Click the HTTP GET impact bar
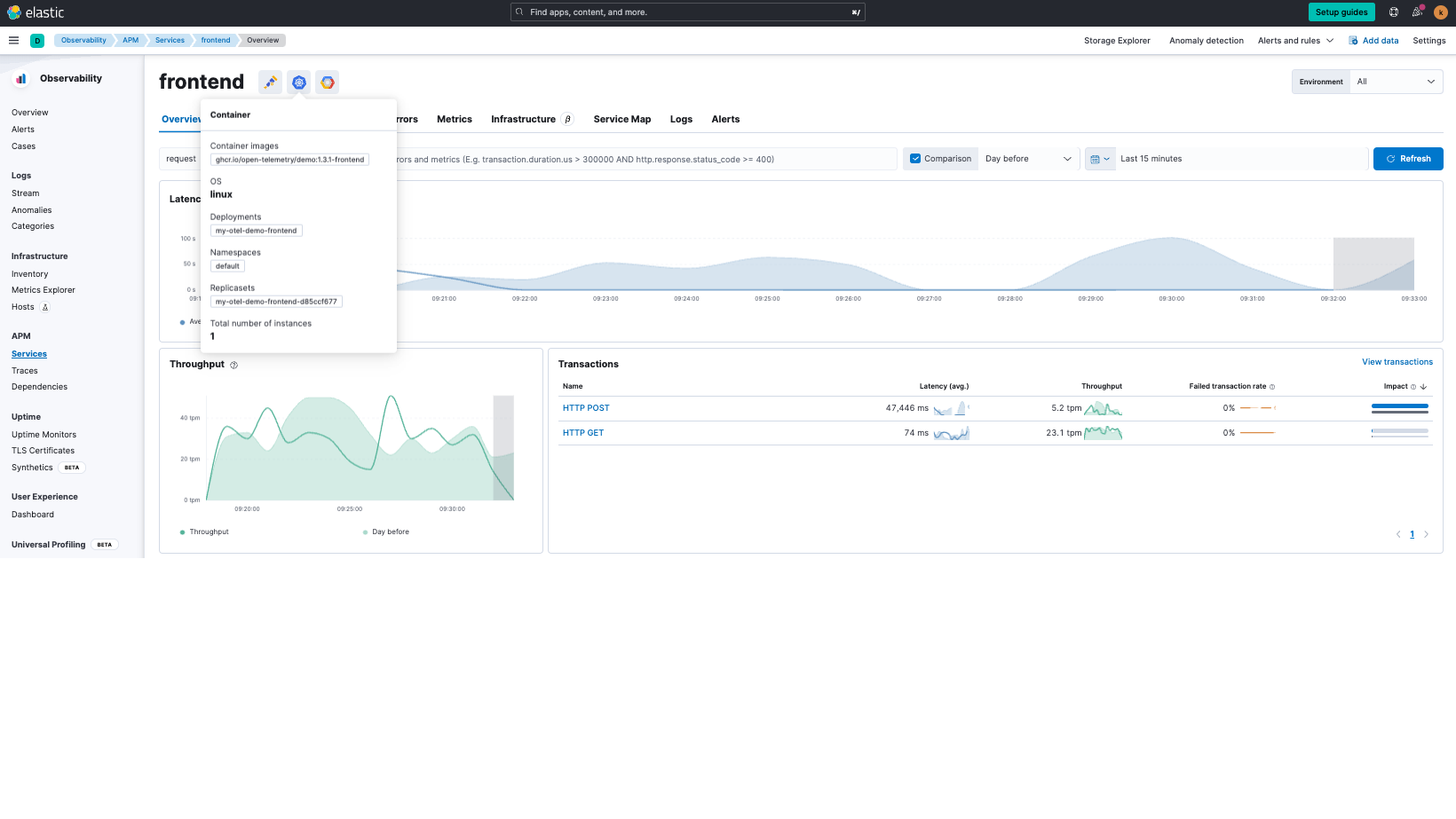 1400,433
